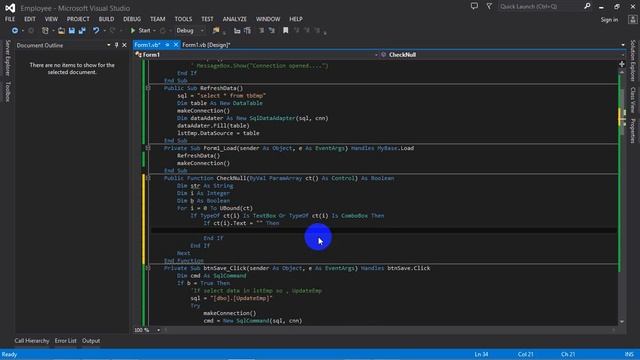This screenshot has height=360, width=640.
Task: Open the Toolbox side tab
Action: pyautogui.click(x=7, y=91)
